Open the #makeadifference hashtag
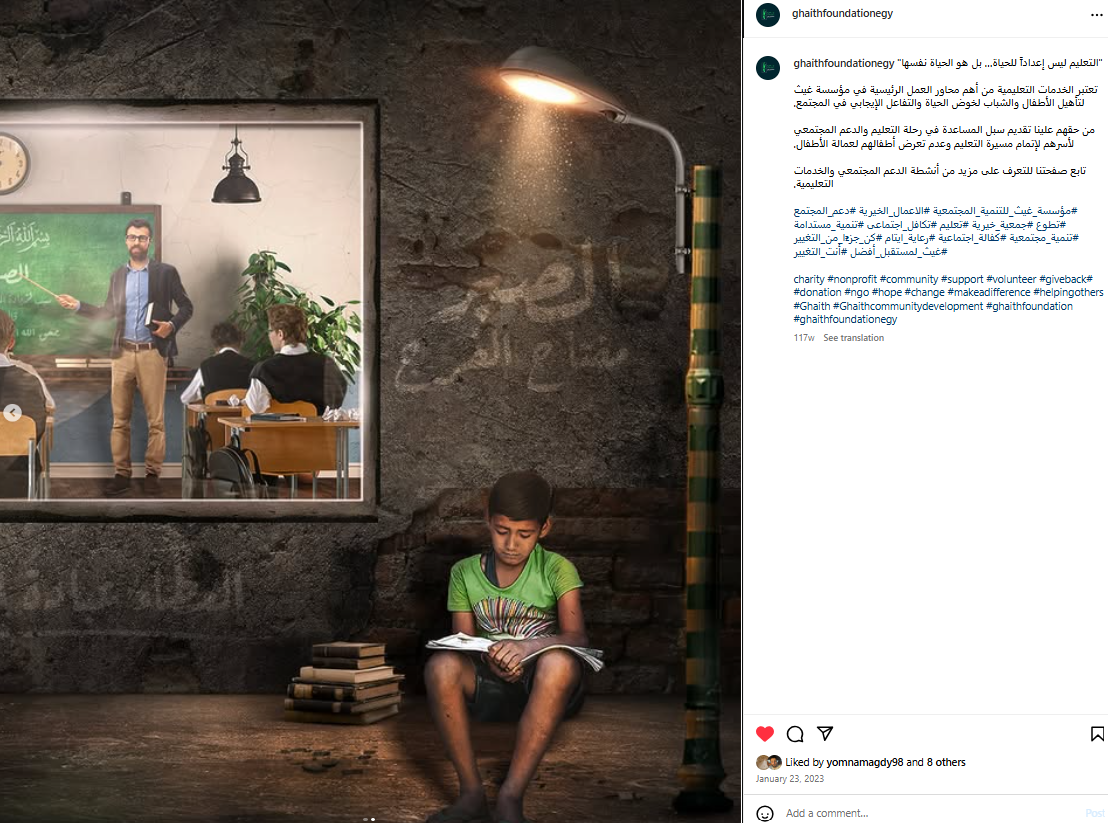This screenshot has width=1108, height=823. (x=989, y=292)
